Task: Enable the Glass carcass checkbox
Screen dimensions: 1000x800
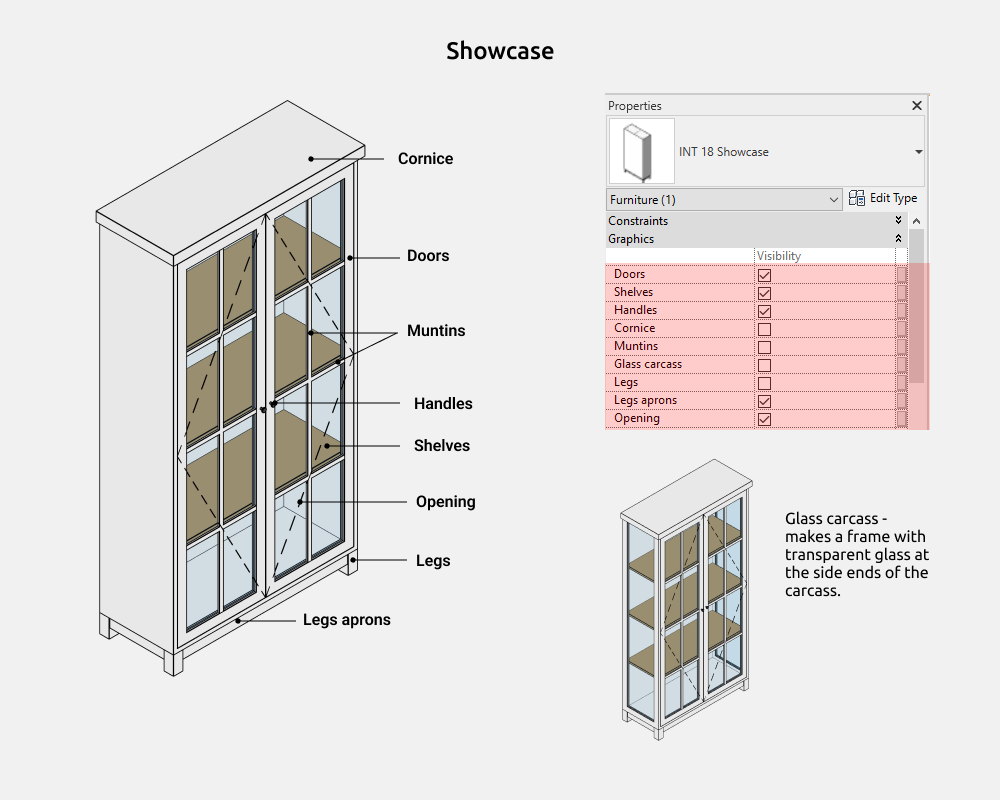Action: tap(764, 365)
